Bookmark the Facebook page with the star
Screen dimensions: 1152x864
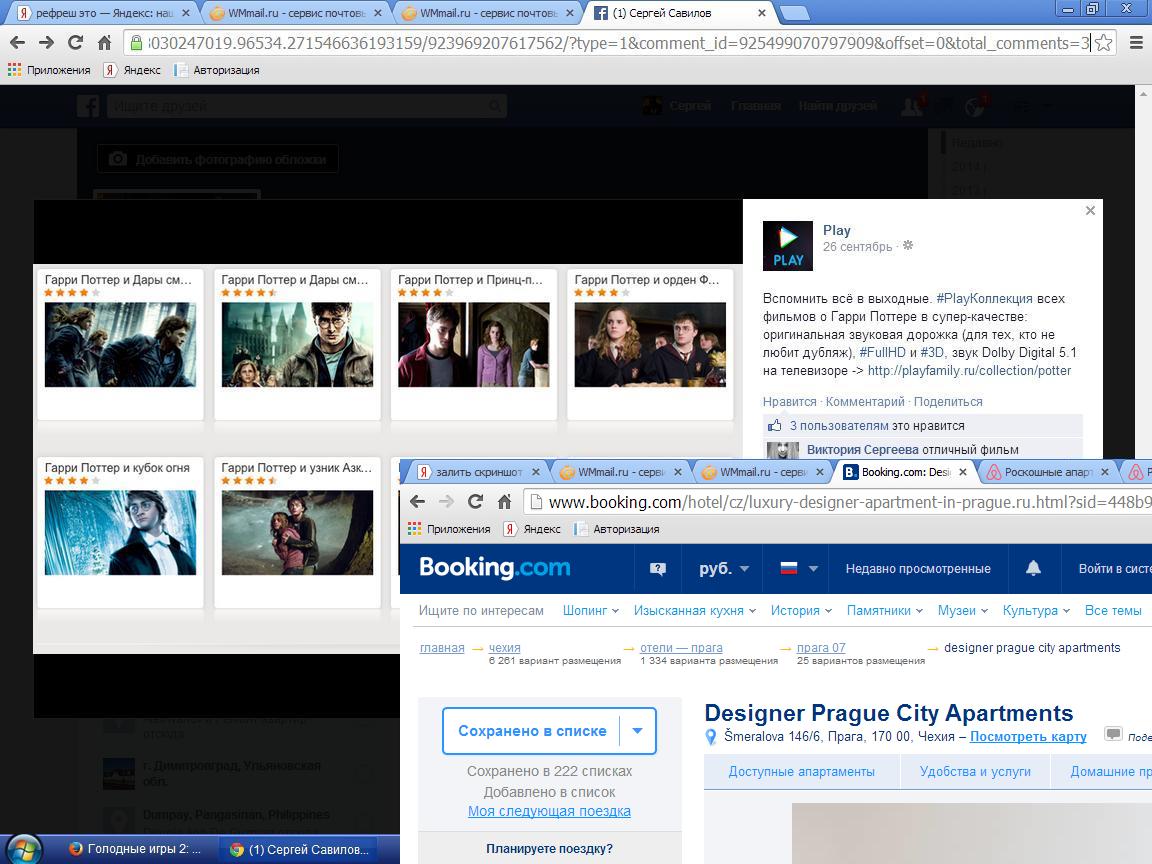coord(1103,43)
